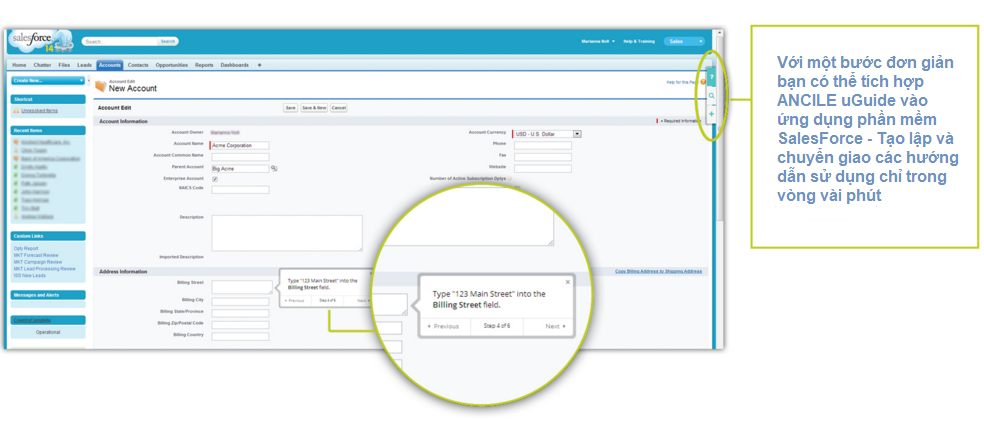Open the Unresolved Items shortcut

pos(40,110)
